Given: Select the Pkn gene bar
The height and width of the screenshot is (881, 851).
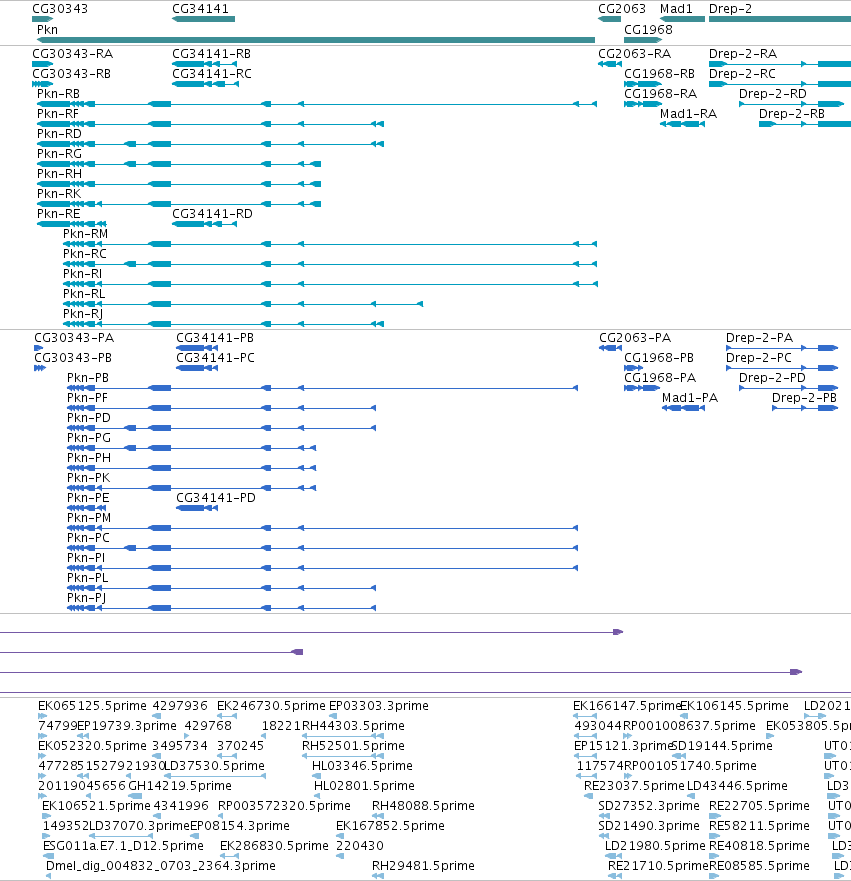Looking at the screenshot, I should (x=316, y=40).
